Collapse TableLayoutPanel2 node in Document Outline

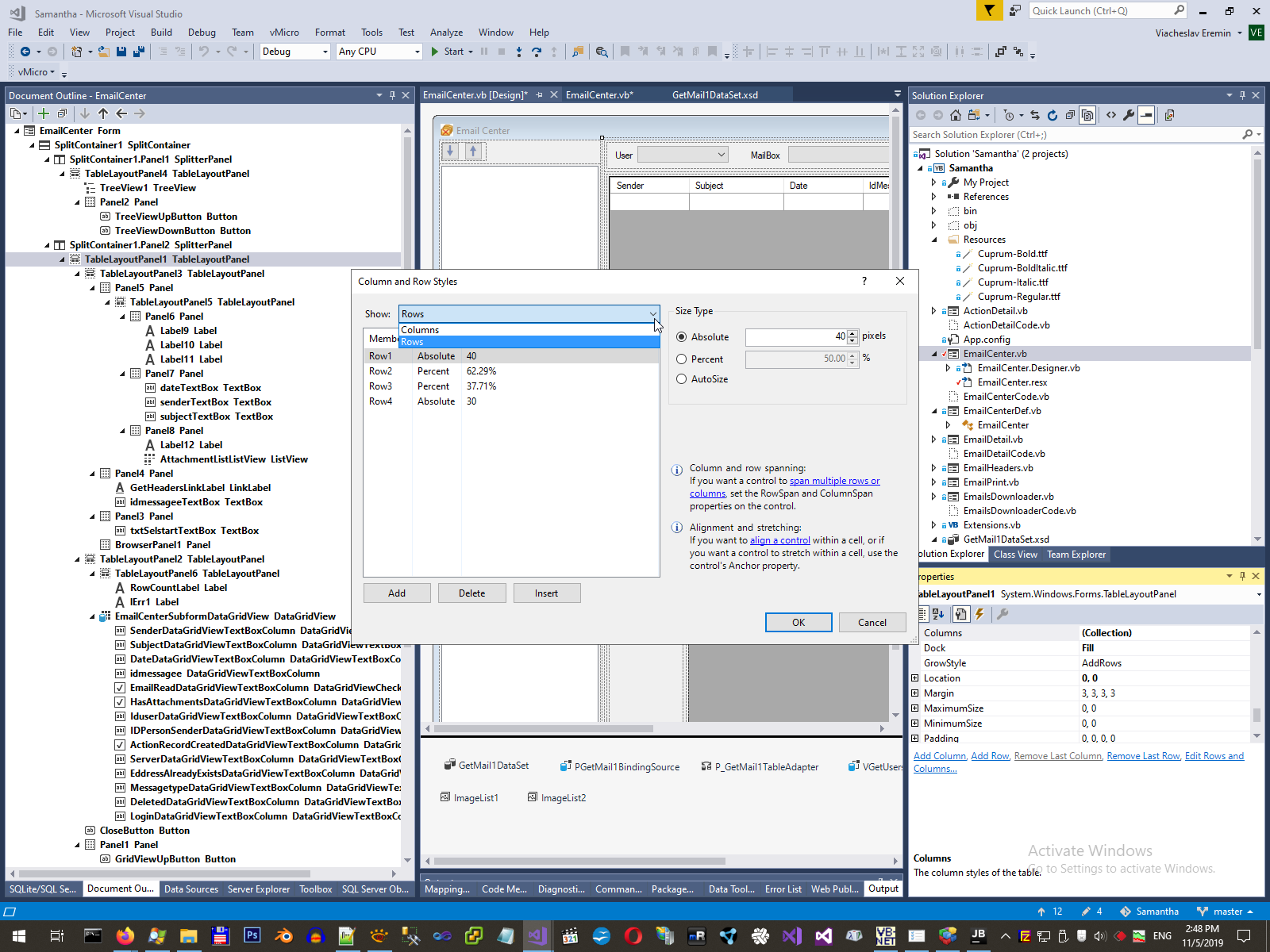78,559
